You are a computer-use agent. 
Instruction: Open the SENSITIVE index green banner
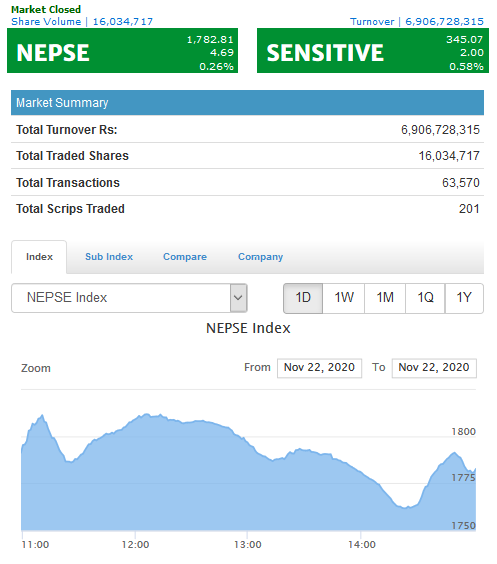373,51
